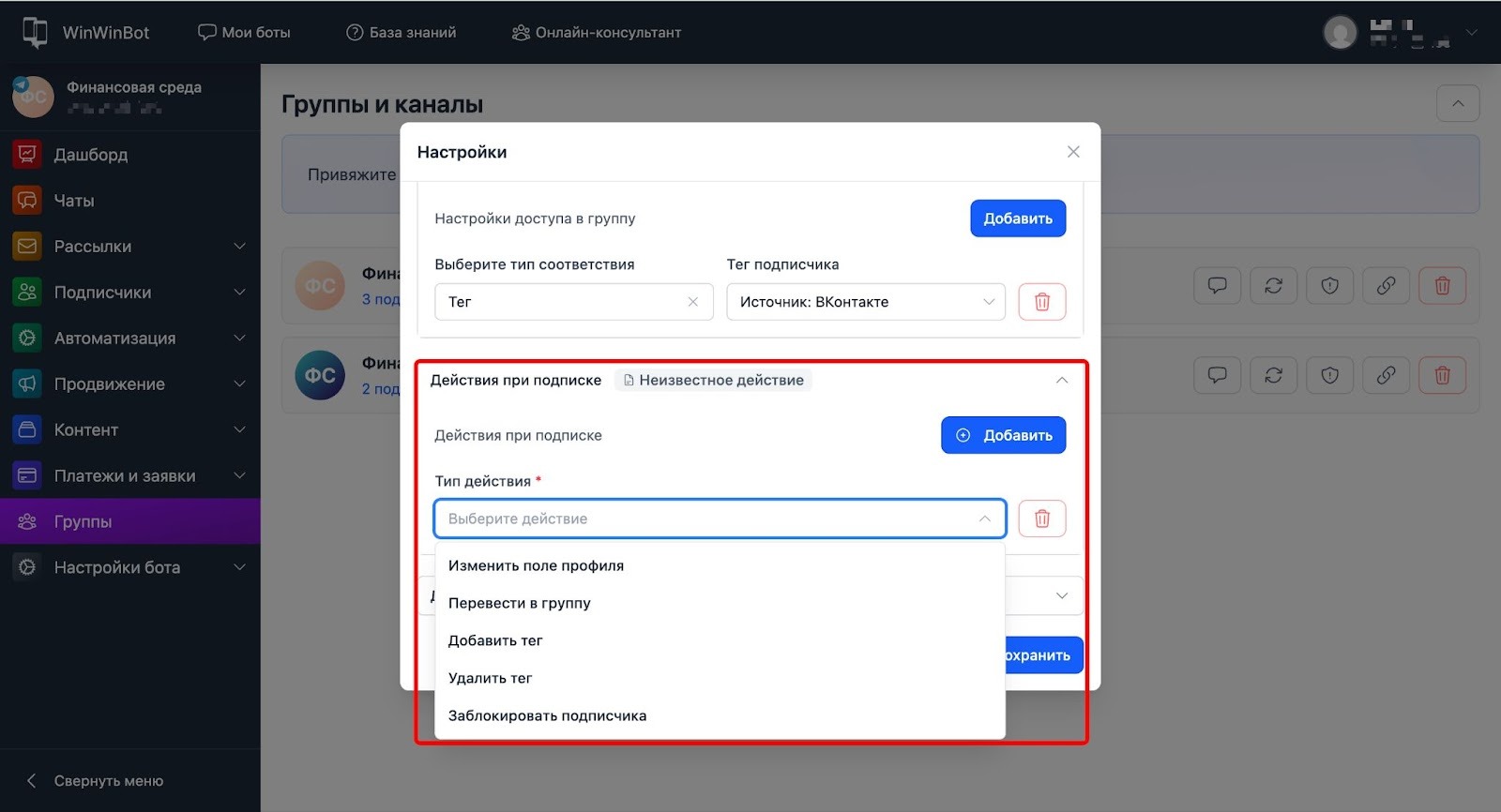Choose Заблокировать подписчика option
1501x812 pixels.
(x=547, y=715)
